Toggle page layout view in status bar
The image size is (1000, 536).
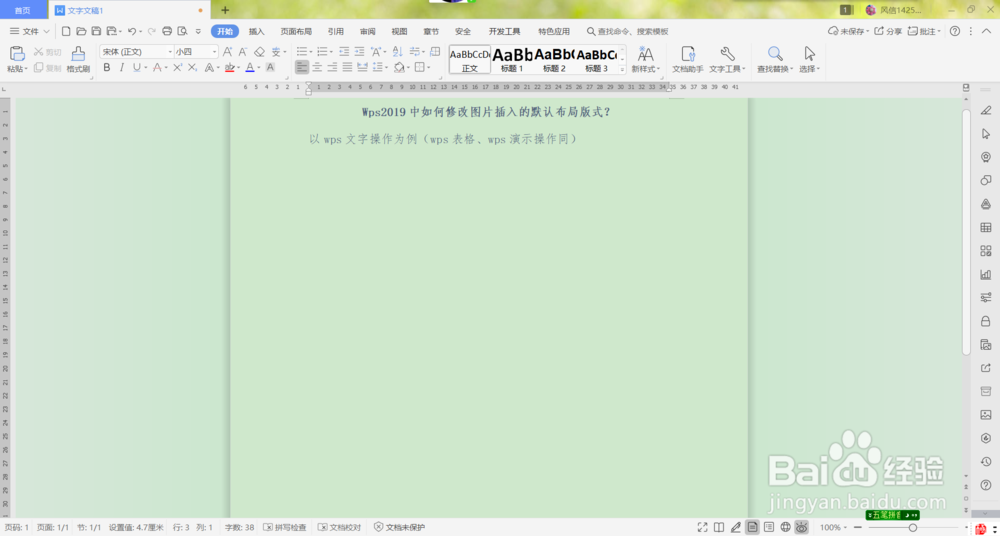753,527
